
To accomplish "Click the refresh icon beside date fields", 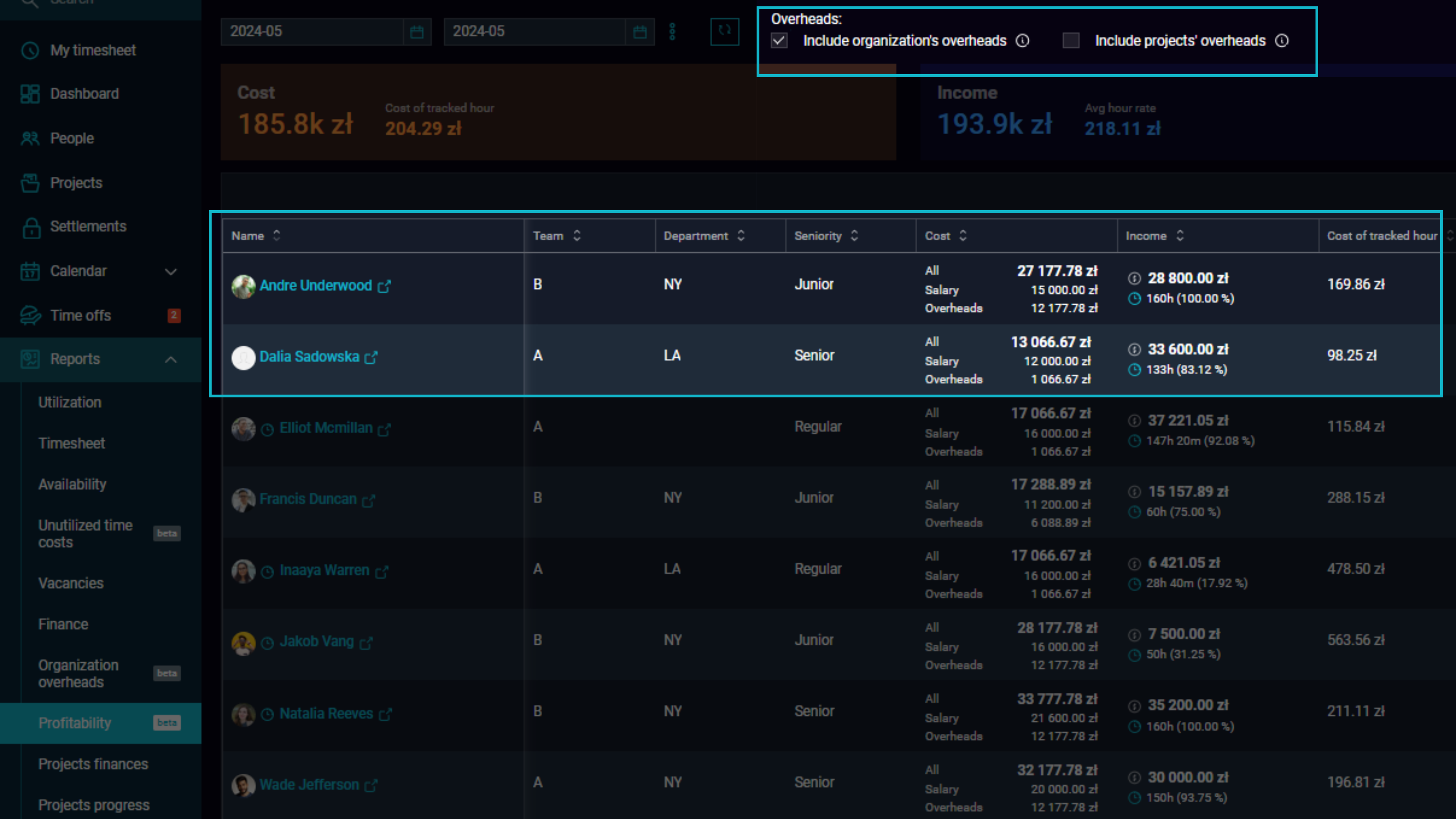I will [725, 31].
